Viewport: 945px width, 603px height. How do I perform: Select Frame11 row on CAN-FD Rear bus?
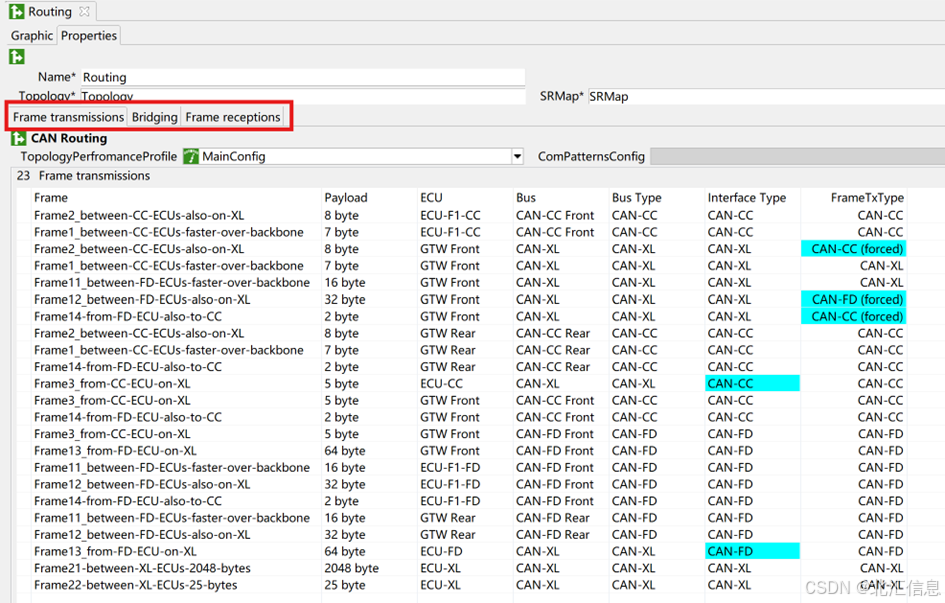[x=469, y=517]
